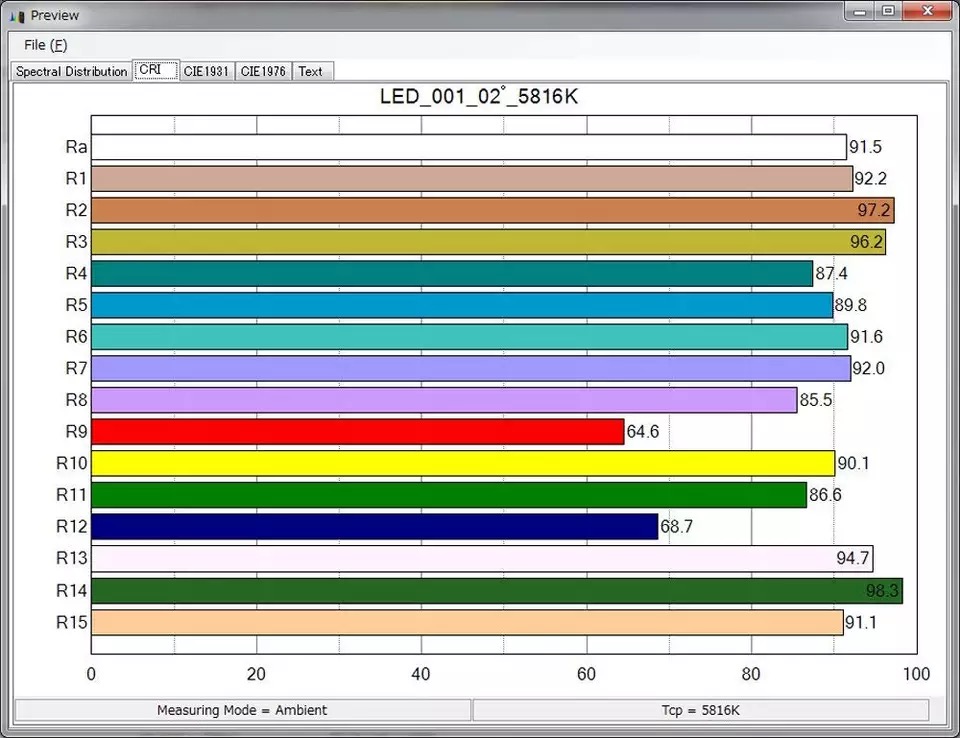Switch to the Spectral Distribution tab
Image resolution: width=960 pixels, height=738 pixels.
click(x=71, y=71)
